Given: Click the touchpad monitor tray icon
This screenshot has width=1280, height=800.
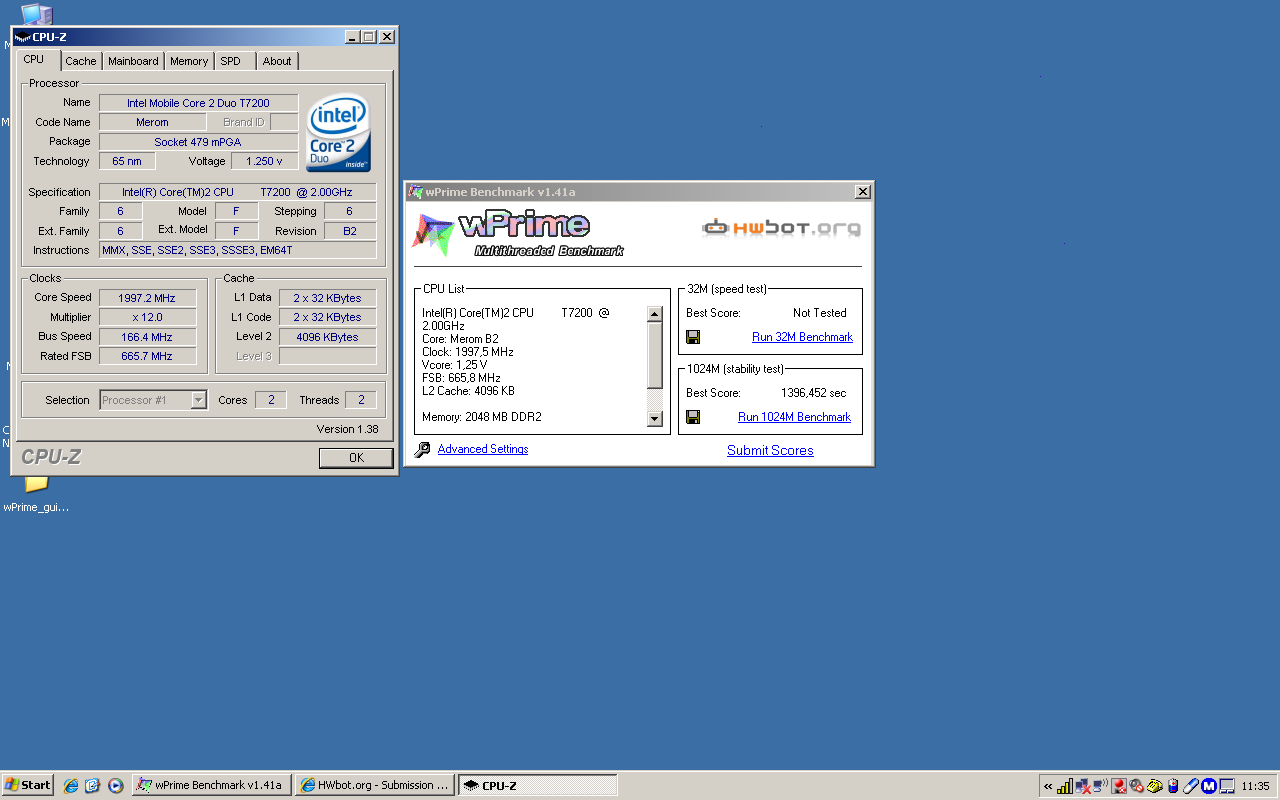Looking at the screenshot, I should pyautogui.click(x=1227, y=786).
